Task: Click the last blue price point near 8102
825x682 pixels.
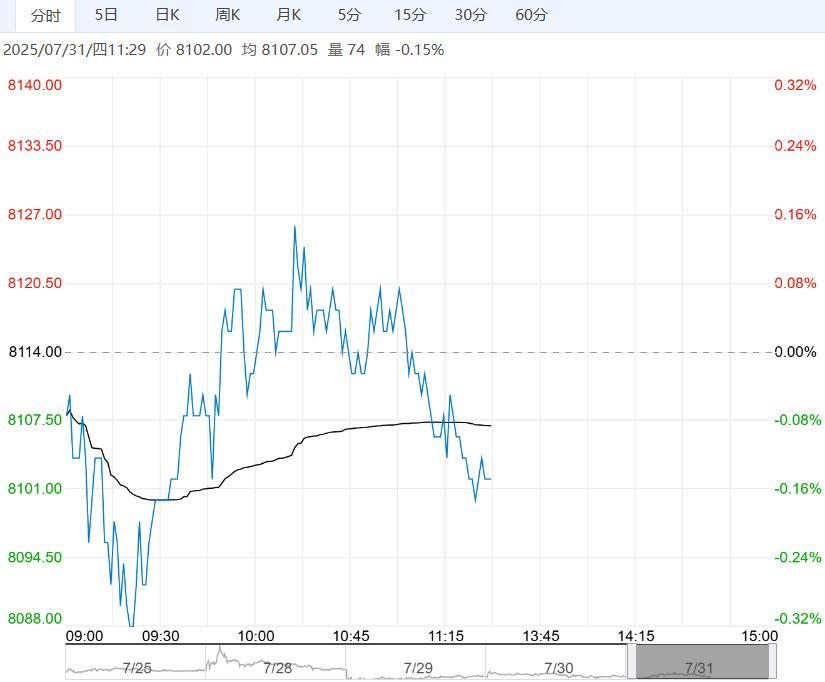Action: point(491,479)
